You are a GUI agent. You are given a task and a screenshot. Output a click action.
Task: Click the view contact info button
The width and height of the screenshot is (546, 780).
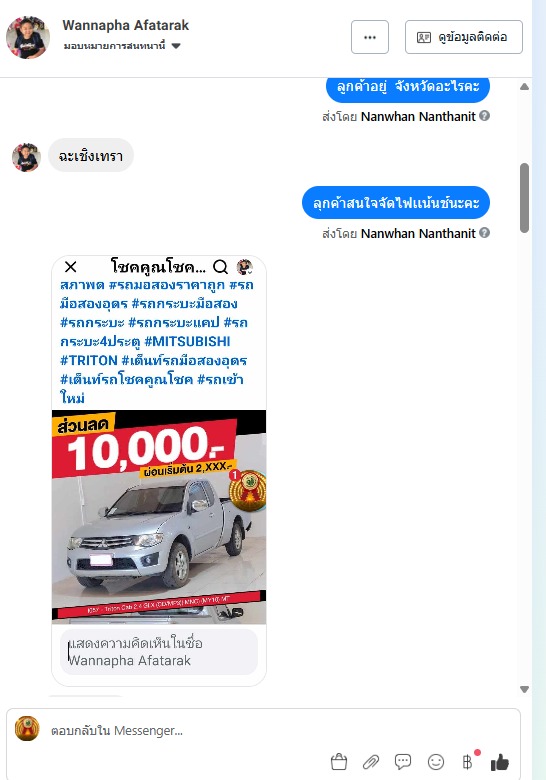463,37
